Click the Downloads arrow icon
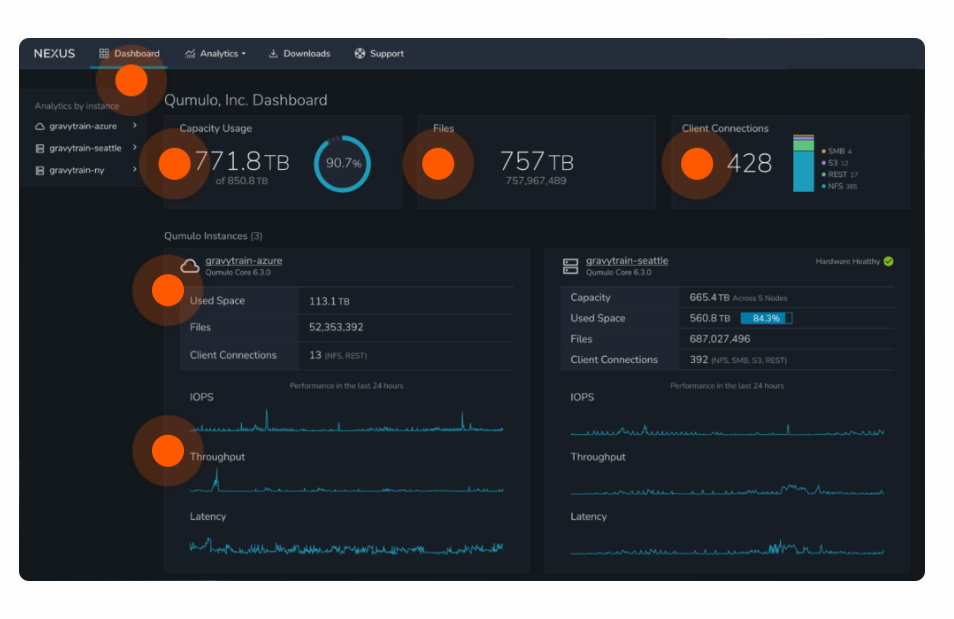The height and width of the screenshot is (619, 954). point(272,53)
